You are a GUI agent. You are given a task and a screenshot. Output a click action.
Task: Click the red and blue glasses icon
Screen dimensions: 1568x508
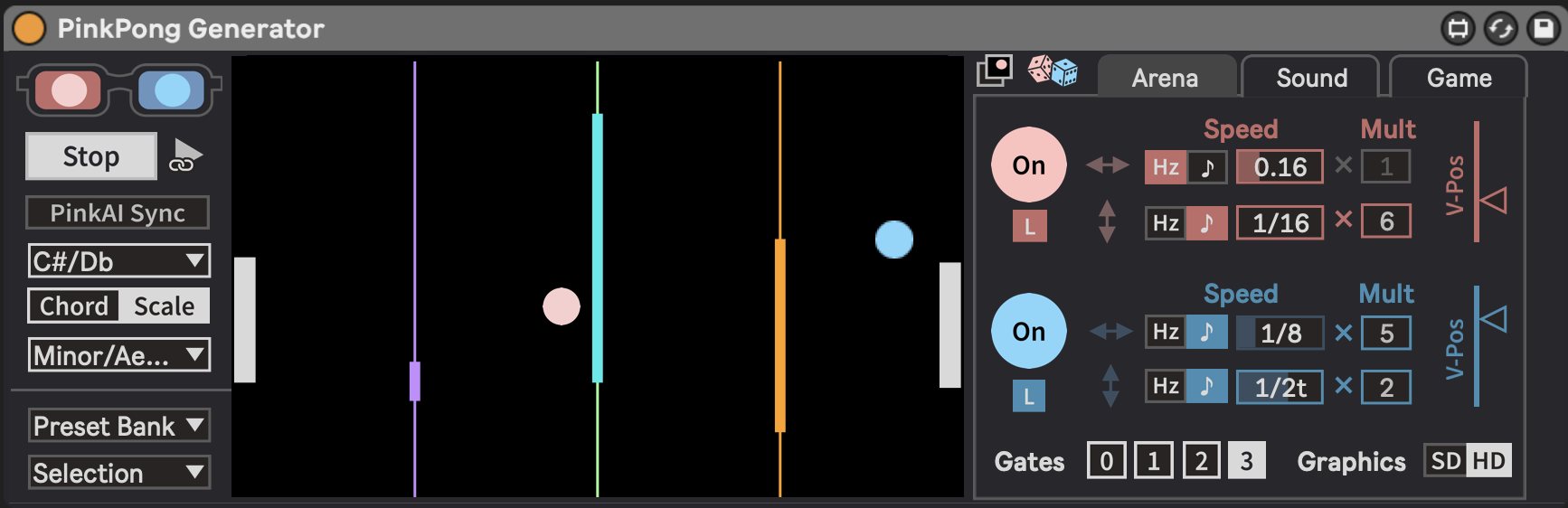click(x=119, y=90)
